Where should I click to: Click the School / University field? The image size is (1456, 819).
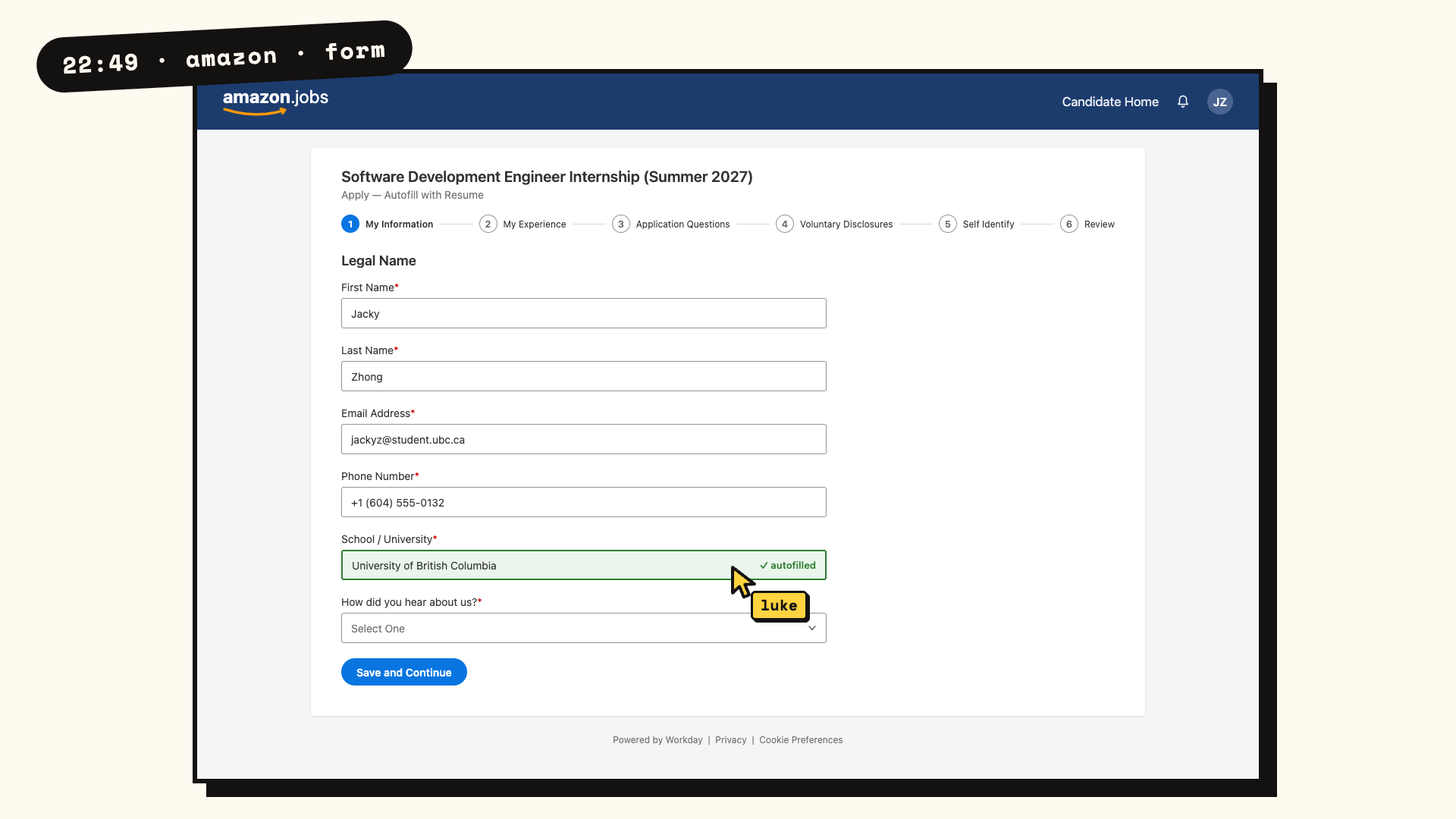584,565
